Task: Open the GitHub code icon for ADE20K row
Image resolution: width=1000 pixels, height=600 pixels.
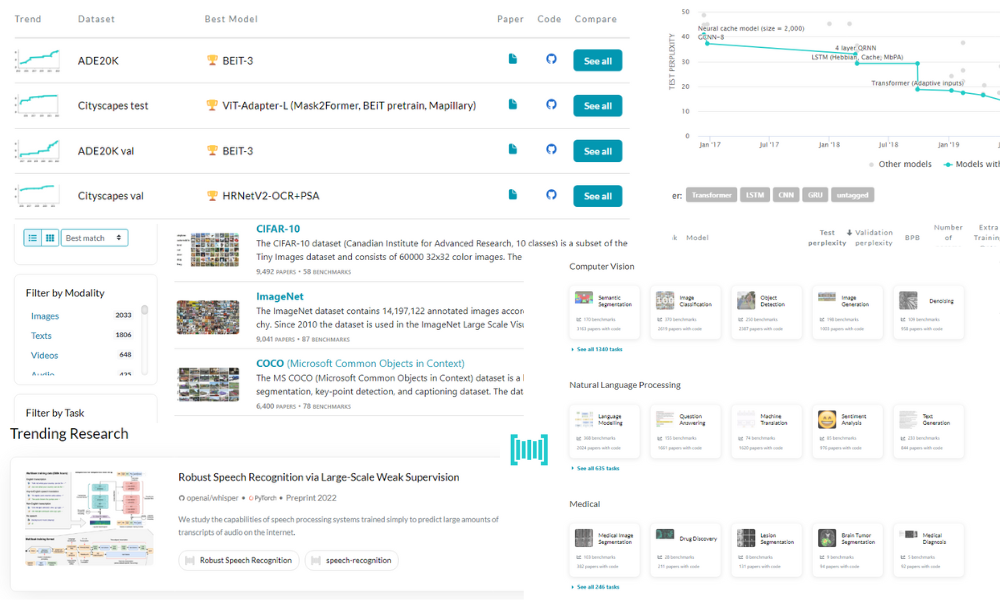Action: (x=552, y=59)
